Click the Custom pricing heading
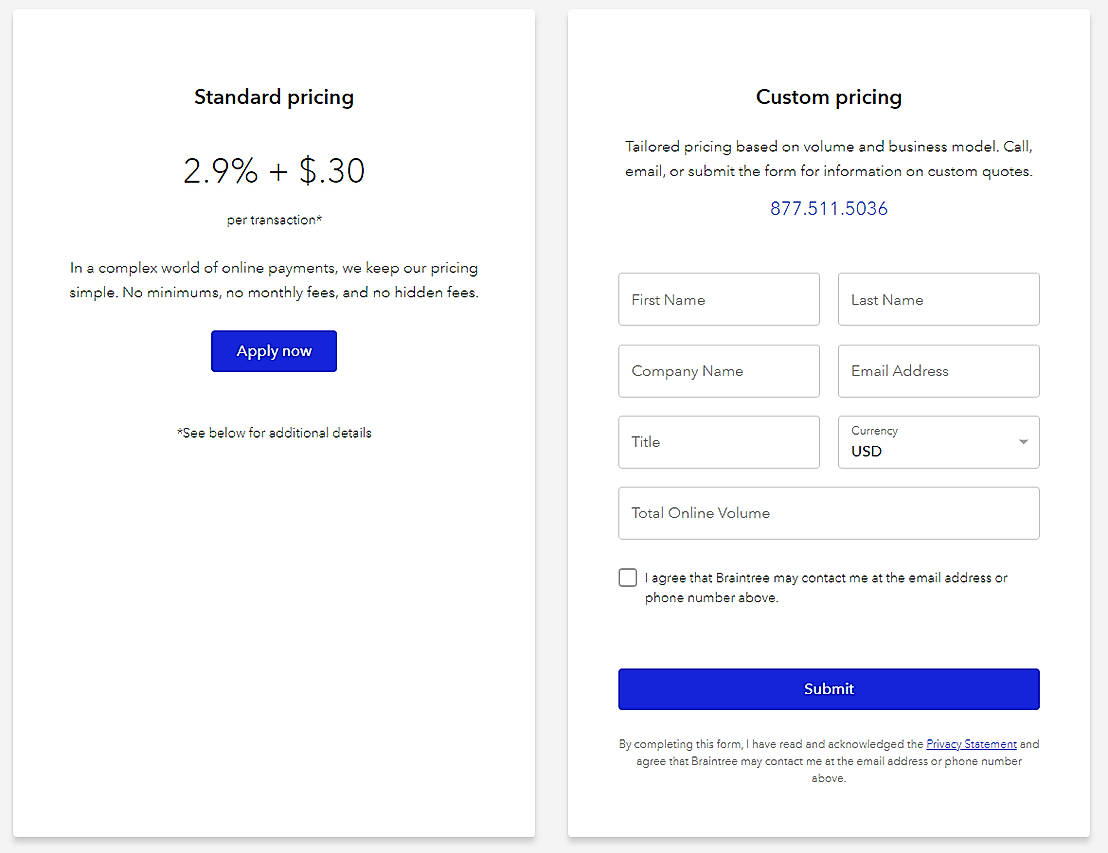Image resolution: width=1108 pixels, height=853 pixels. [828, 97]
